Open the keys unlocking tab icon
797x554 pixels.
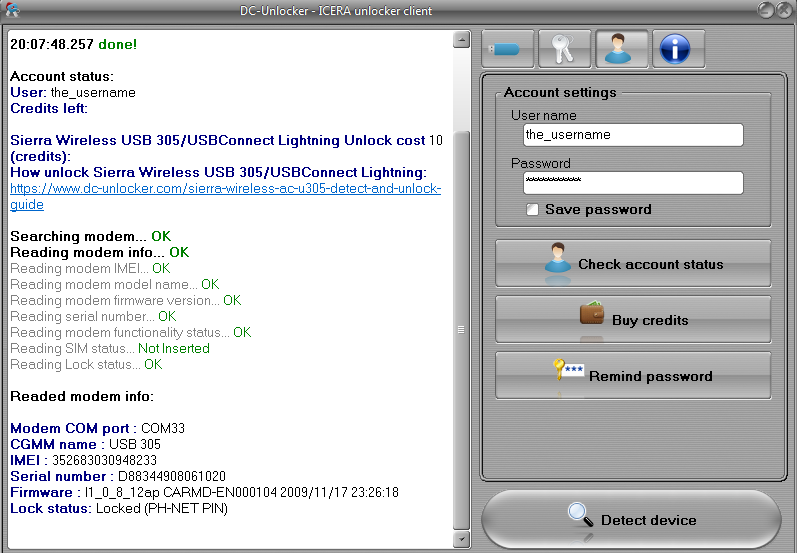click(x=564, y=49)
